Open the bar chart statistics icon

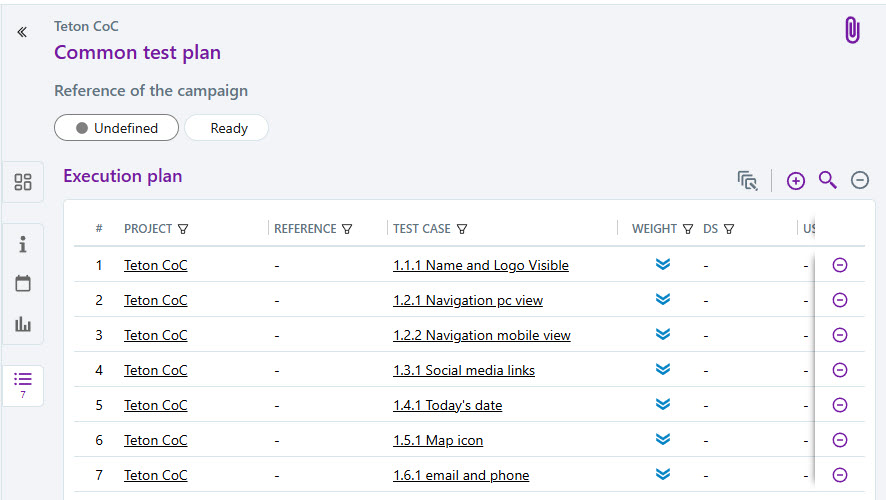point(23,324)
